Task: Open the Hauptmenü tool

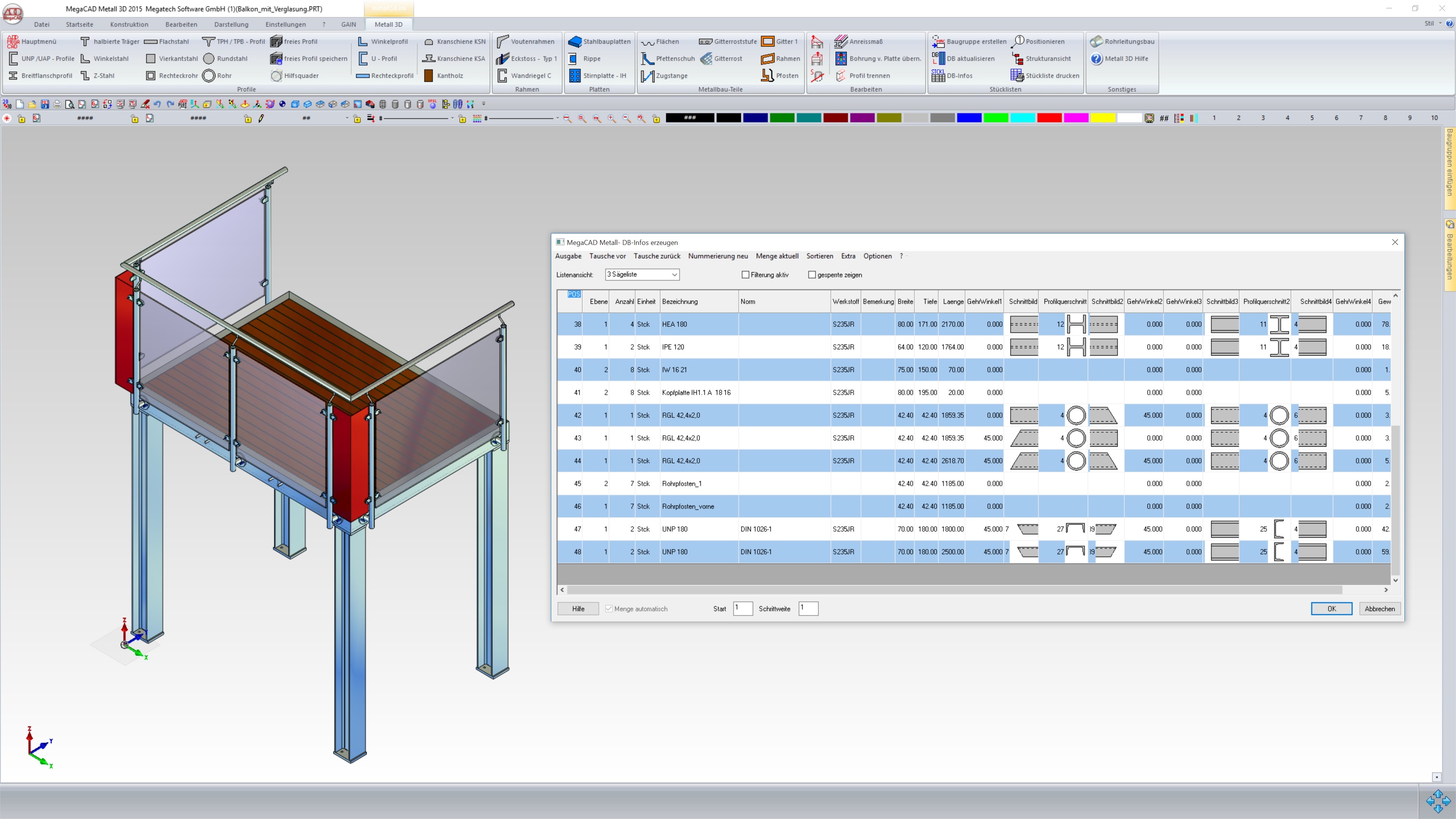Action: coord(32,41)
